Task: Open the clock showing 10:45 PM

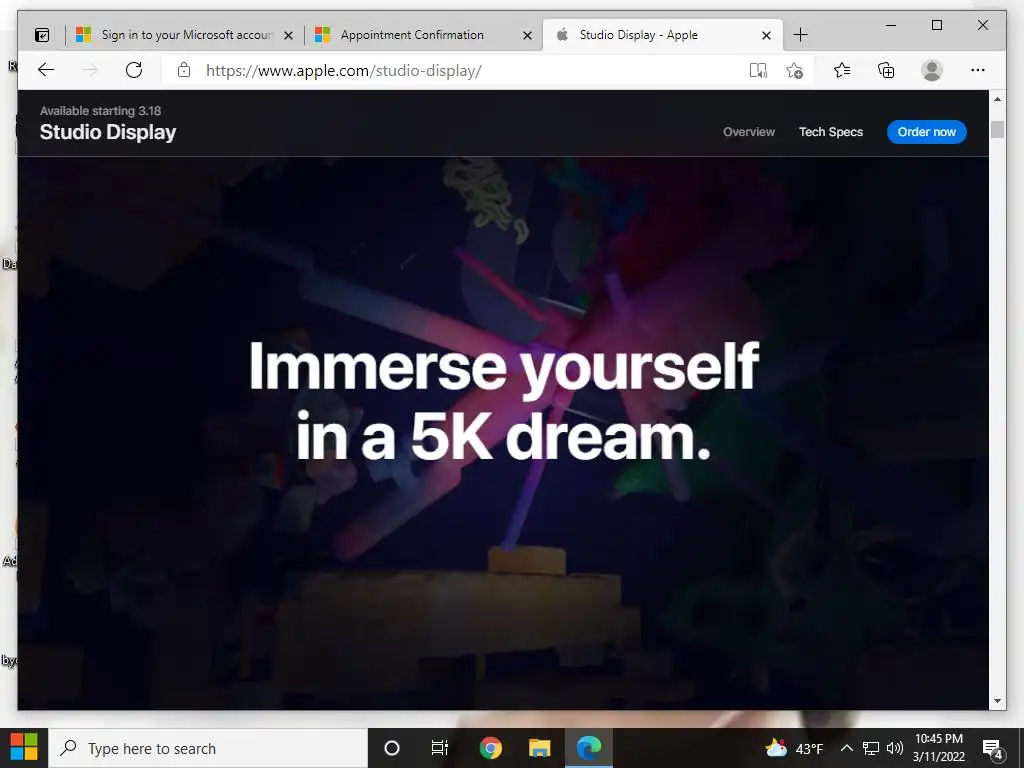Action: (x=939, y=748)
